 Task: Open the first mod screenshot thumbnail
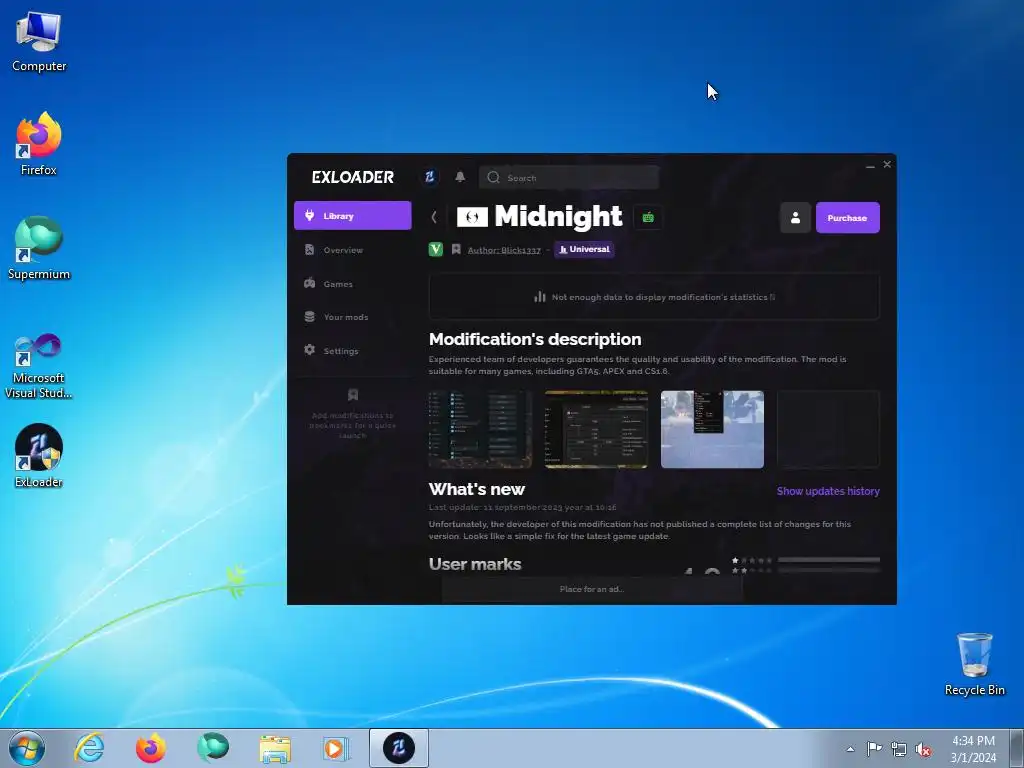(x=480, y=429)
